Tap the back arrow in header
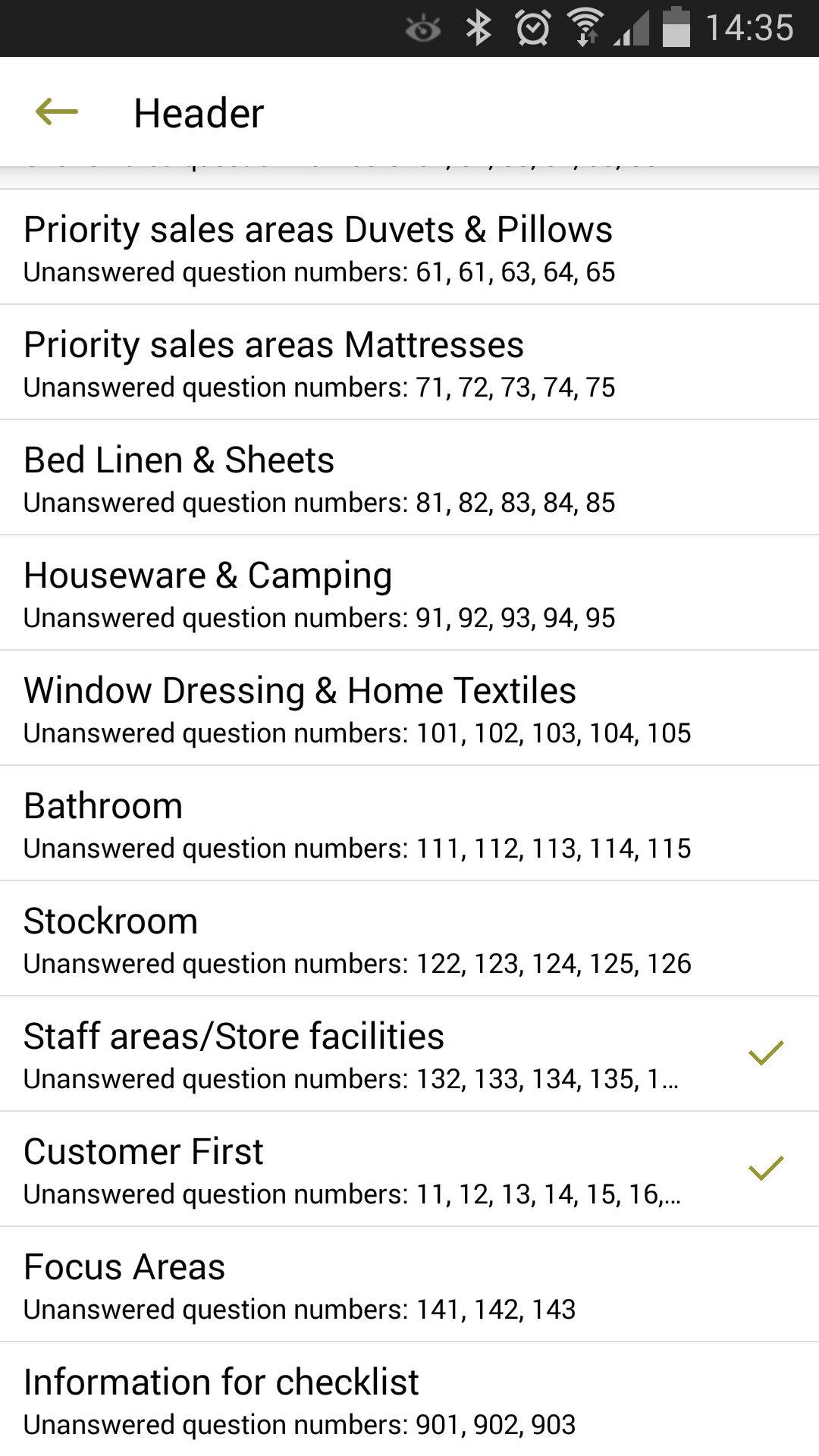Screen dimensions: 819x1456 click(57, 112)
